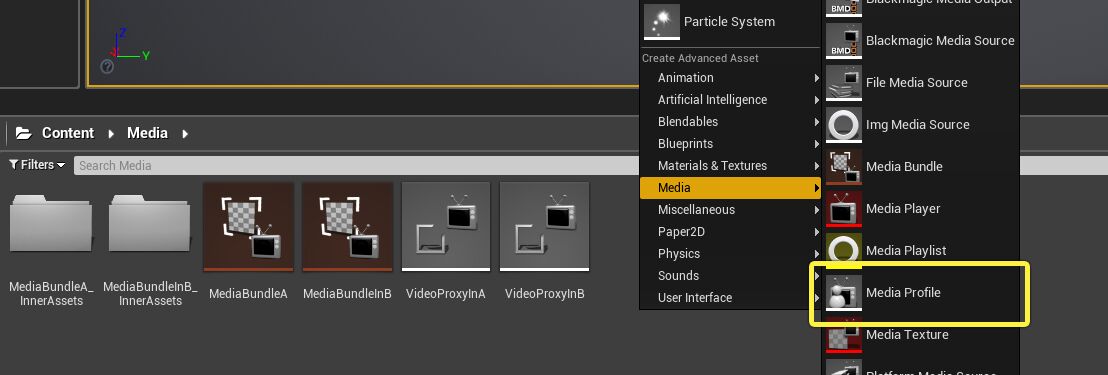Image resolution: width=1108 pixels, height=375 pixels.
Task: Click the Create Advanced Asset heading
Action: (700, 58)
